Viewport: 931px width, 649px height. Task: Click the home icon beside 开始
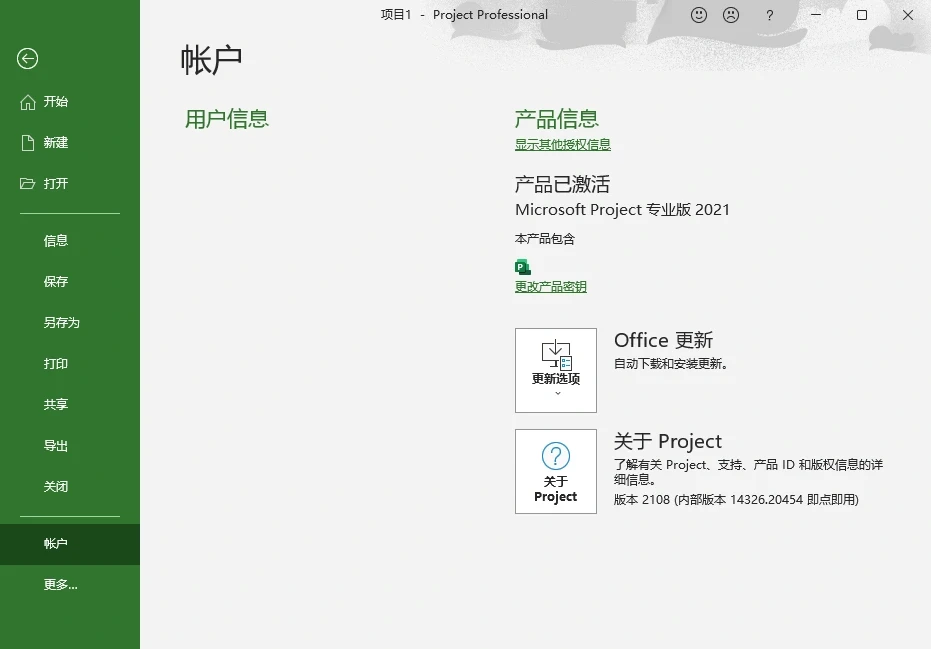[28, 102]
